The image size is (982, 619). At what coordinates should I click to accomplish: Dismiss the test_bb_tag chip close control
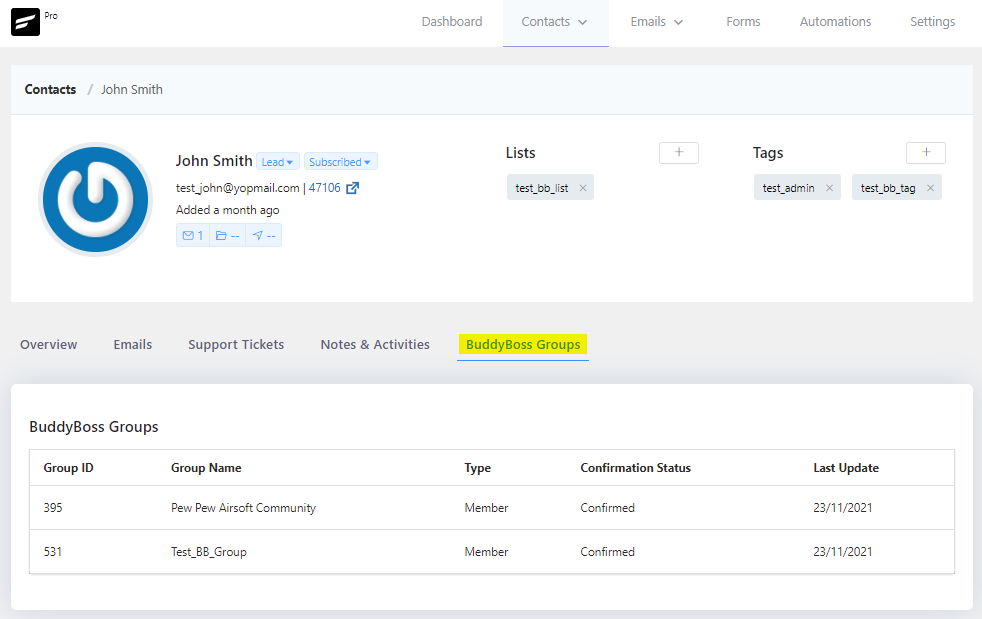click(x=929, y=187)
